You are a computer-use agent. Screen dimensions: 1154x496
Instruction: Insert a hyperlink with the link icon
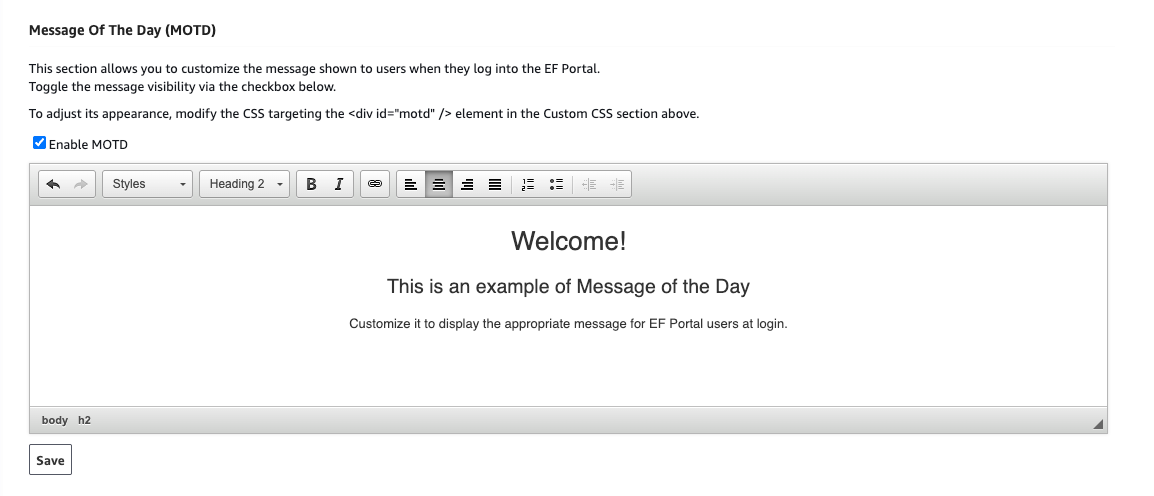coord(375,184)
